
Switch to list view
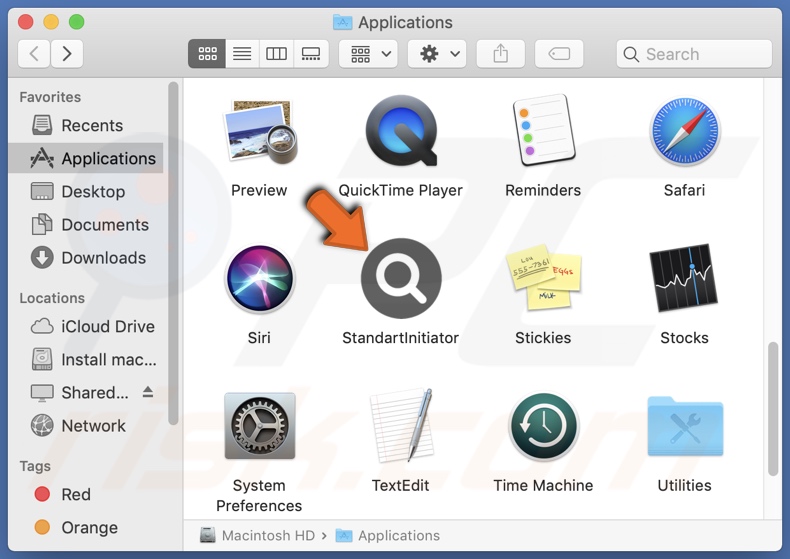[242, 53]
